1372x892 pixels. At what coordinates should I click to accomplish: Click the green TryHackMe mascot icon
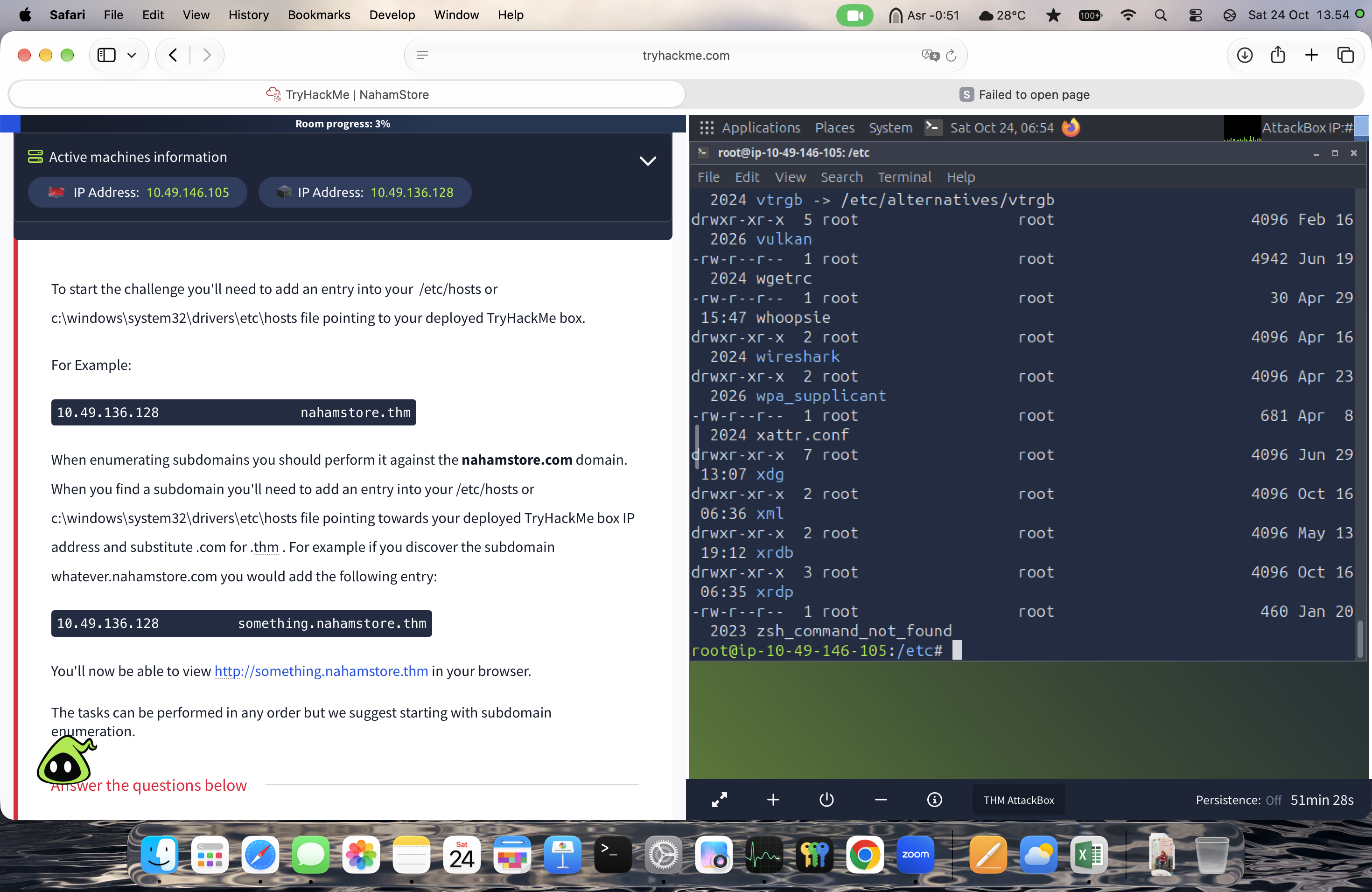[x=66, y=760]
